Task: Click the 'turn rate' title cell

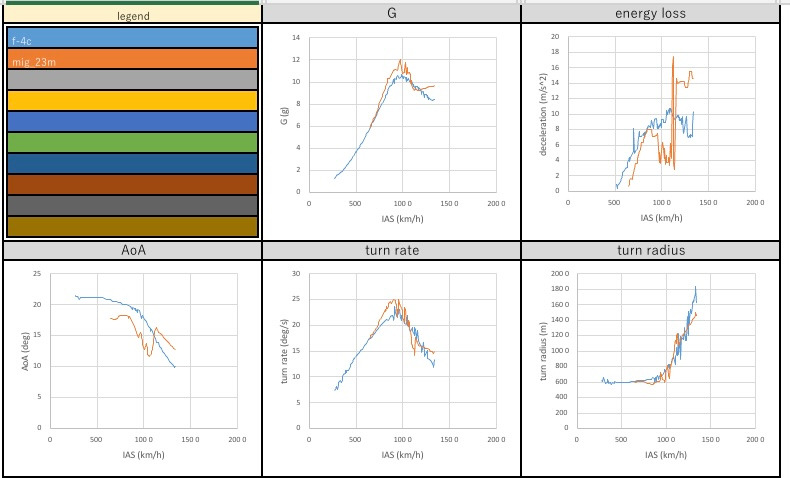Action: 391,250
